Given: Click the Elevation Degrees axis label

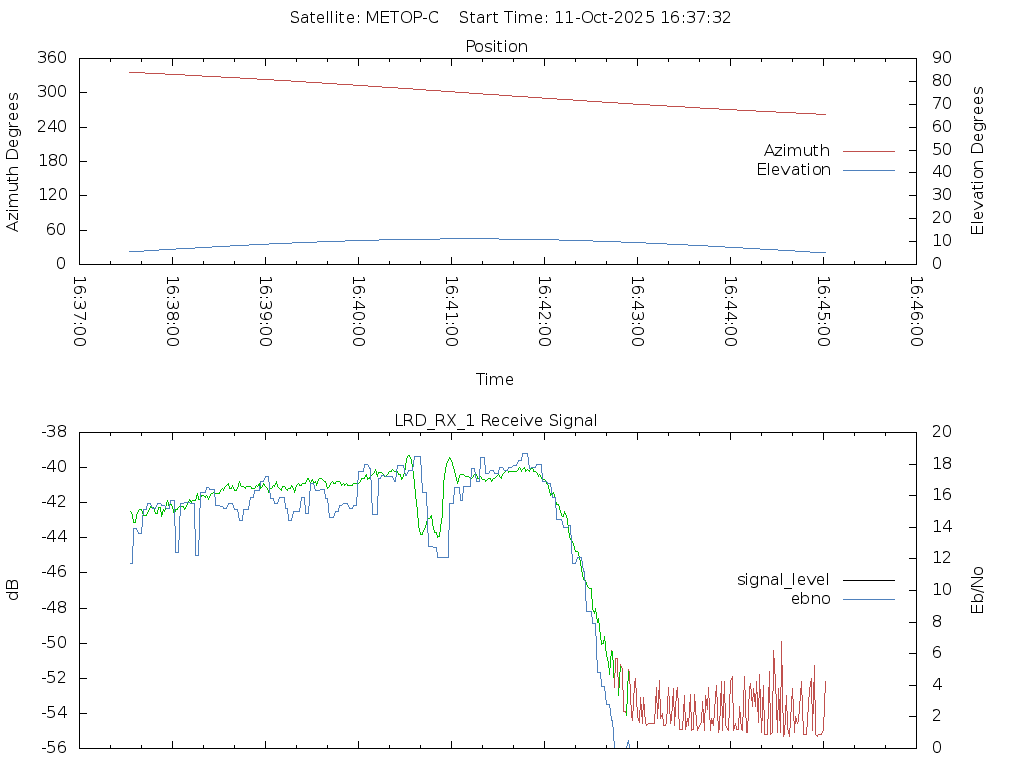Looking at the screenshot, I should click(978, 161).
